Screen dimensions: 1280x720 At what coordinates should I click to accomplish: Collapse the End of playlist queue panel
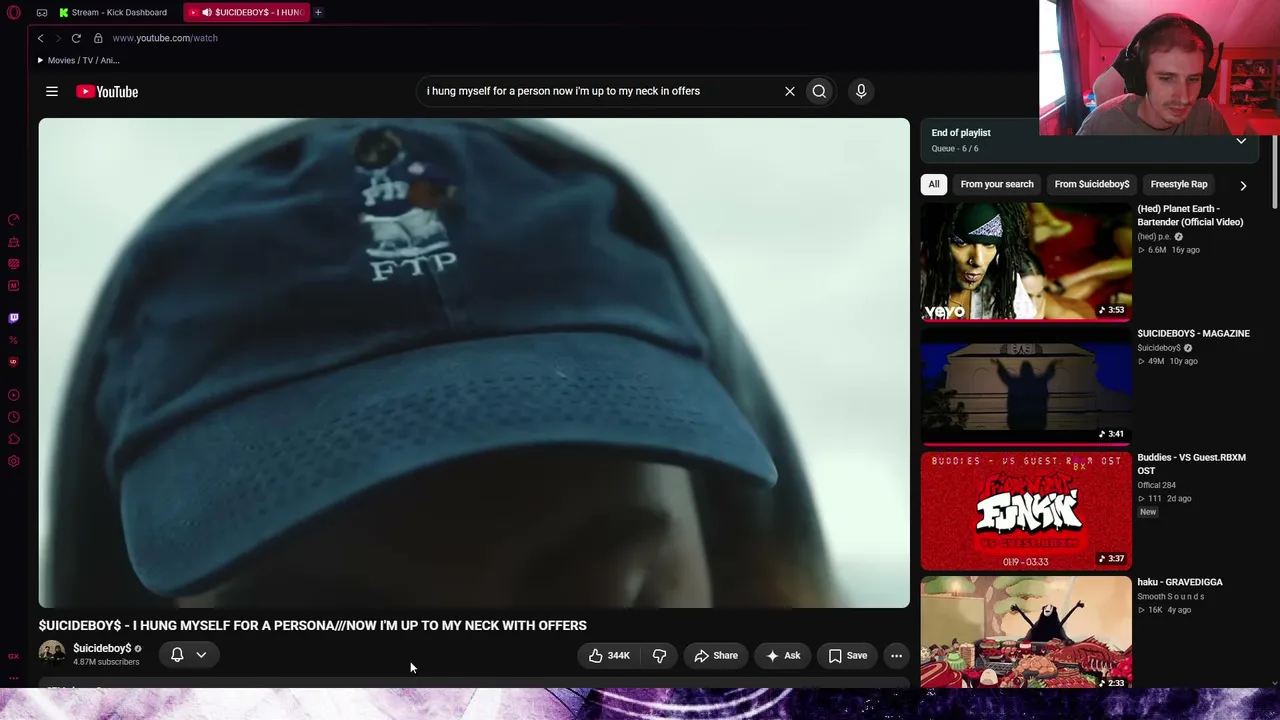point(1241,141)
